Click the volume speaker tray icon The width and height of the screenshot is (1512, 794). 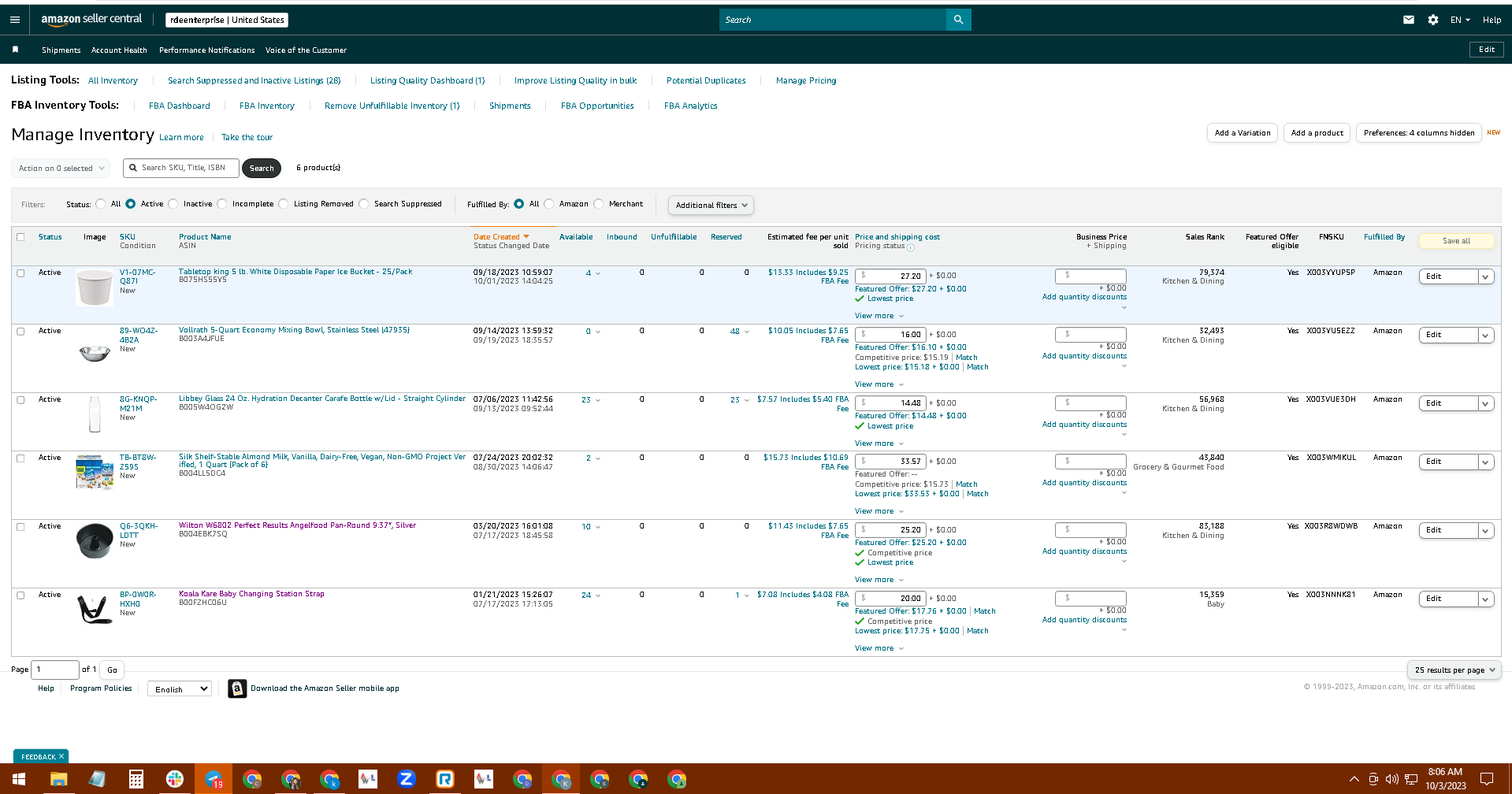pos(1392,779)
